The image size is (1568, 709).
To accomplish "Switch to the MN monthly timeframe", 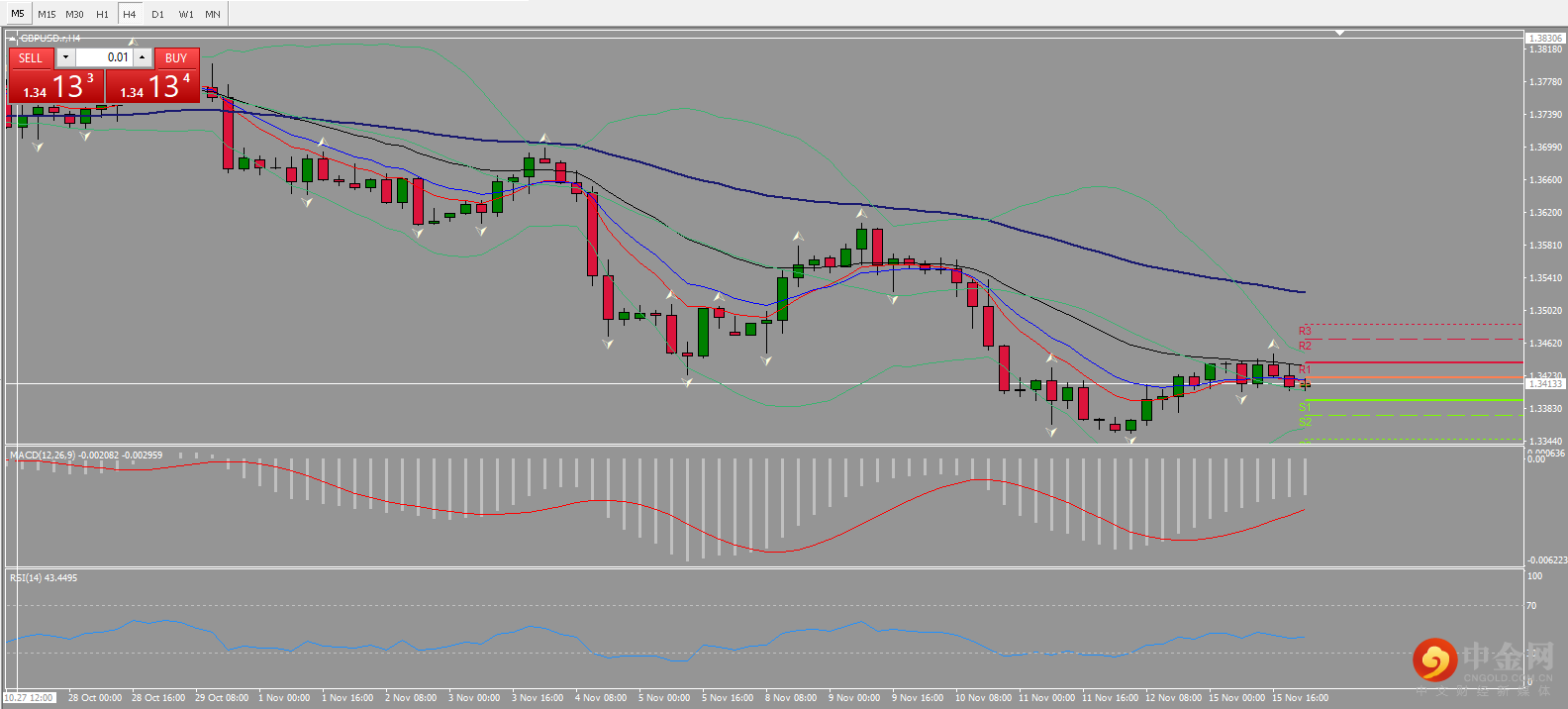I will point(213,15).
